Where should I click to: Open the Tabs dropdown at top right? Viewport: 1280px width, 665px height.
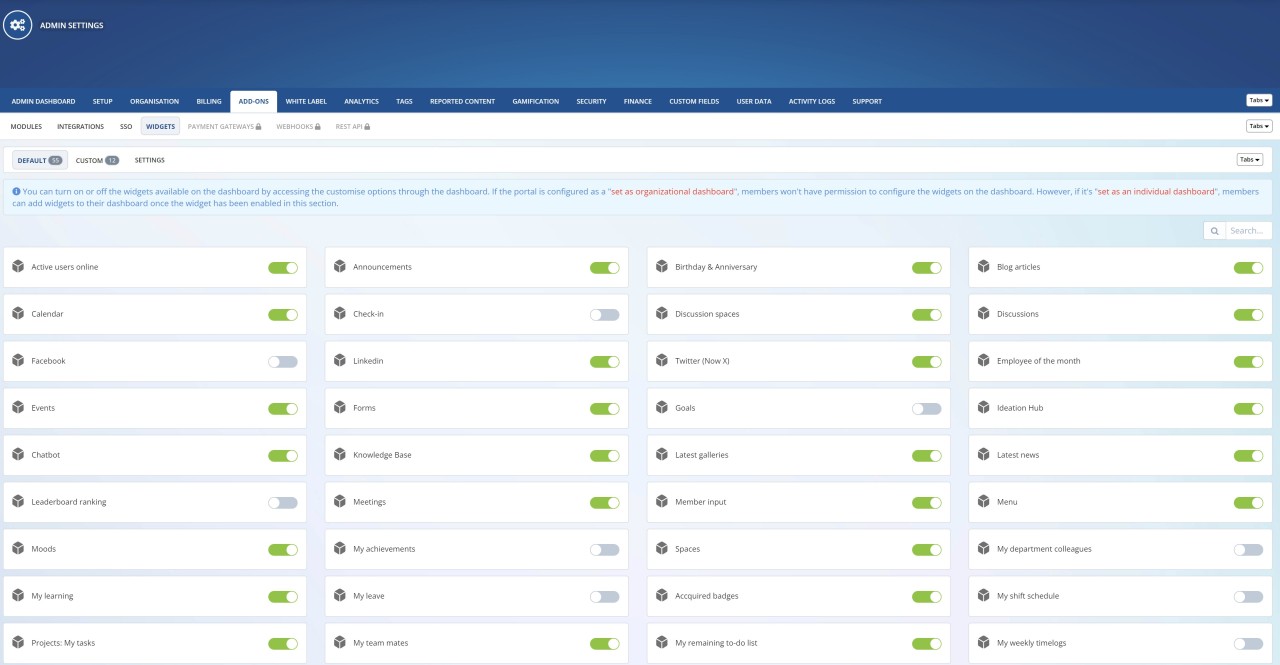[x=1259, y=100]
